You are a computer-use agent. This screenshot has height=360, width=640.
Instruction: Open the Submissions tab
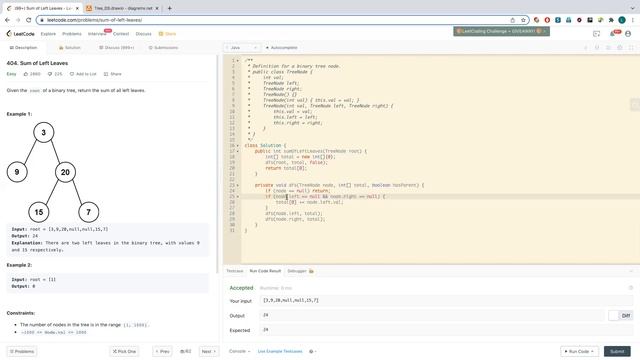point(163,48)
